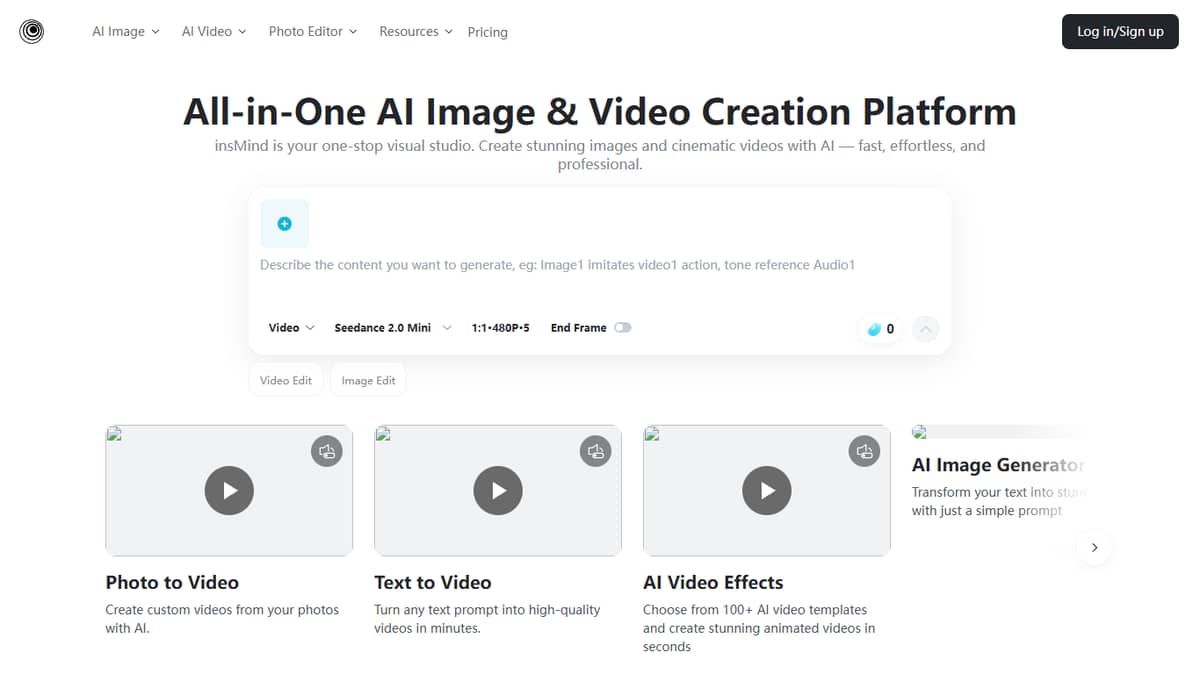Click the 'All-in-One AI Image & Video' heading
This screenshot has height=674, width=1200.
pos(600,111)
